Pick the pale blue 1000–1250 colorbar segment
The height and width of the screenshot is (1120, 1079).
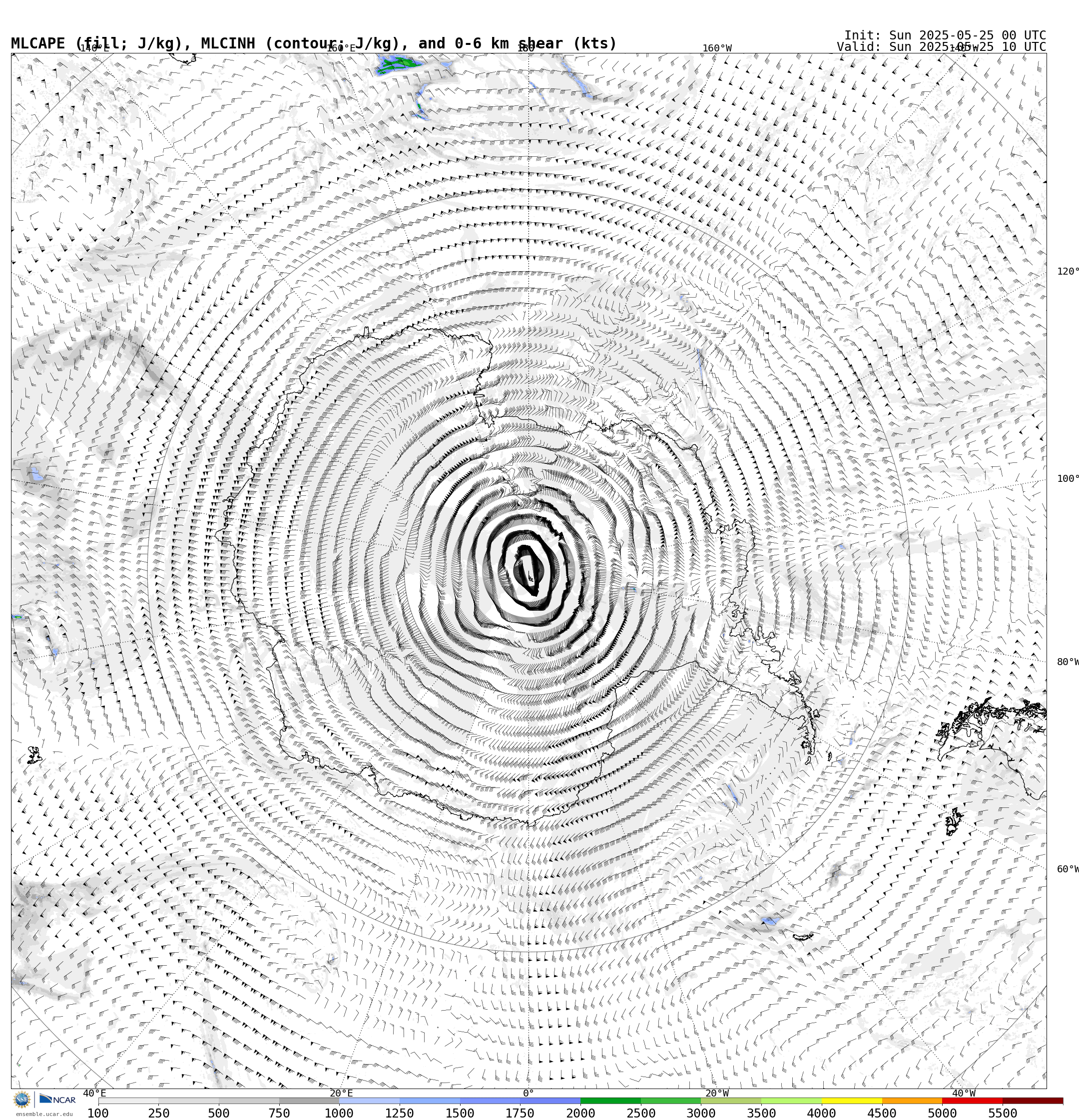coord(369,1101)
